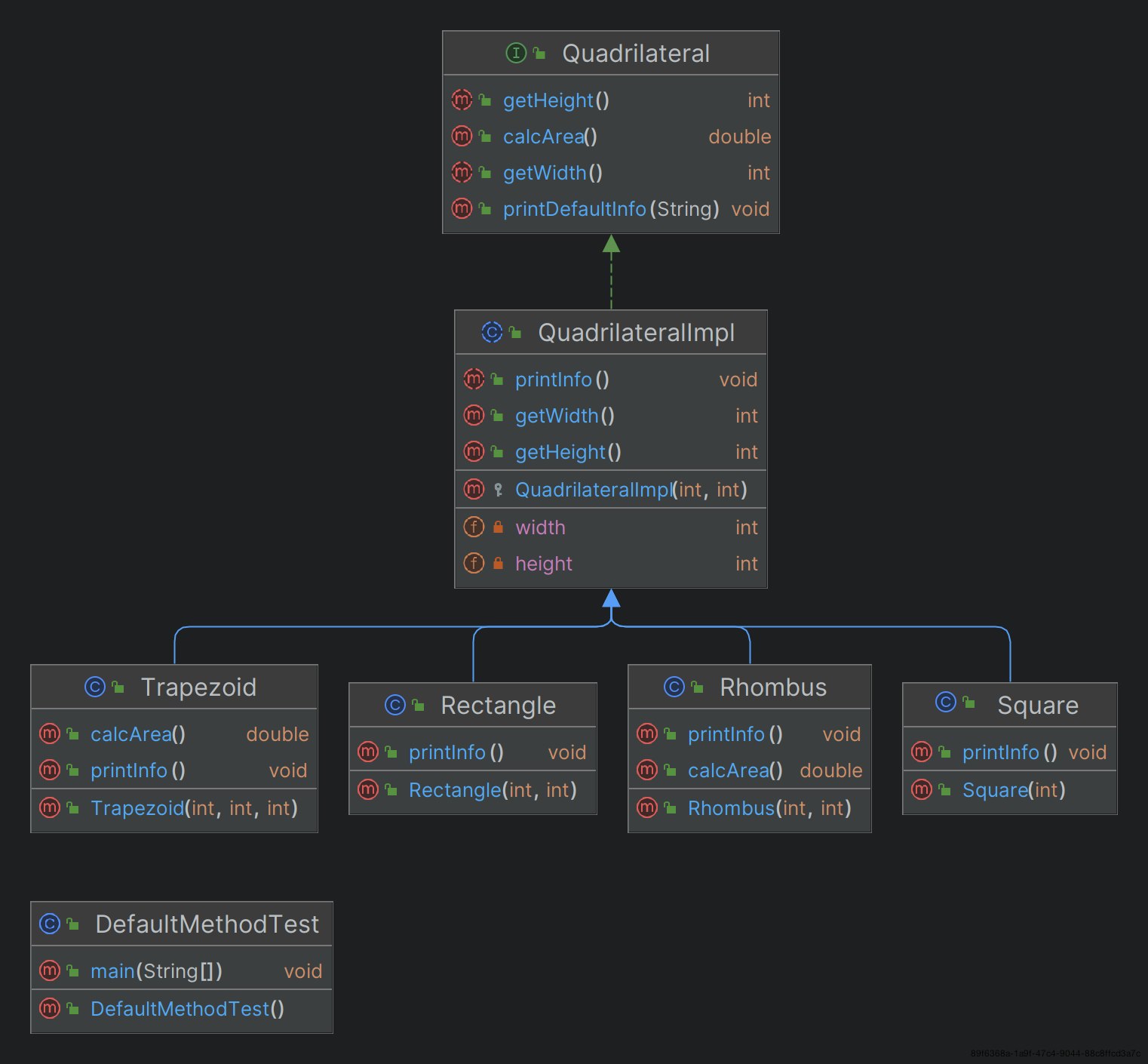This screenshot has width=1148, height=1064.
Task: Click the blue inheritance arrow under QuadrilateralImpl
Action: point(611,600)
